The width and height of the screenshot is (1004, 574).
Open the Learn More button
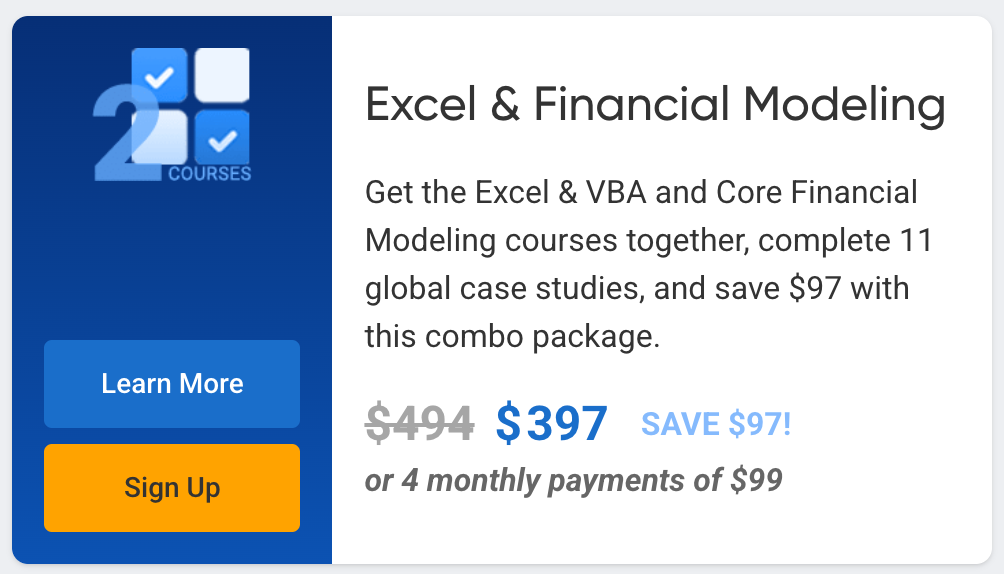pos(172,384)
